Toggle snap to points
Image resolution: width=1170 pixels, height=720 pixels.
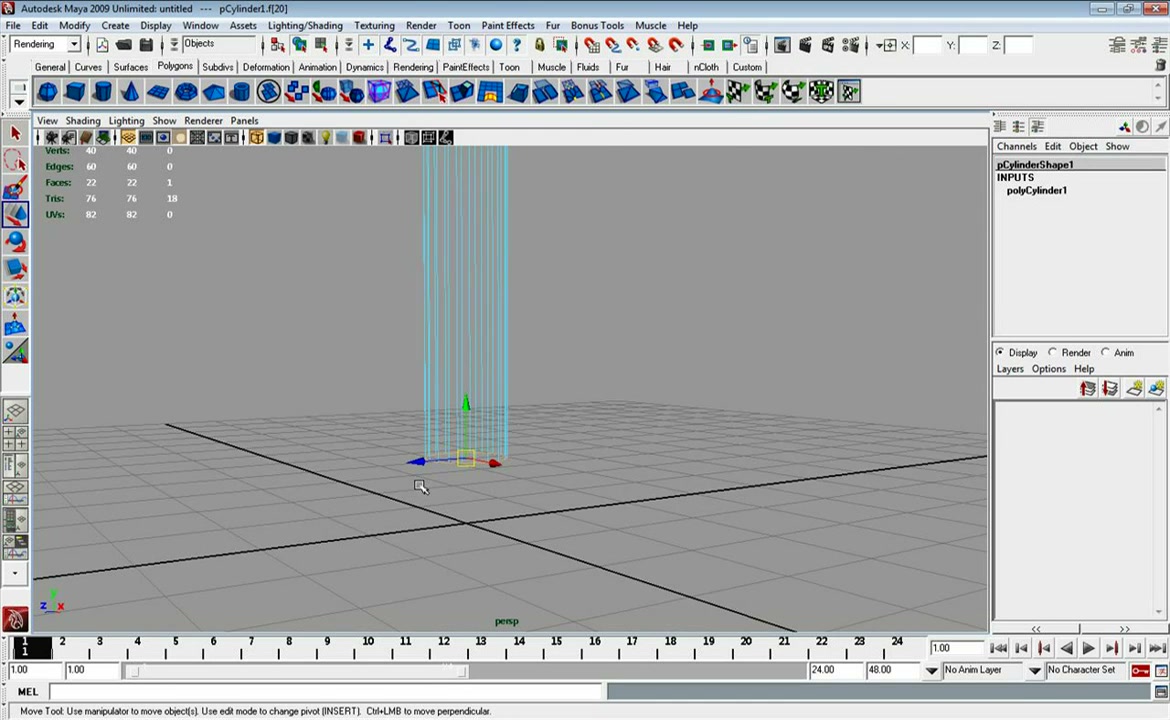[x=634, y=46]
